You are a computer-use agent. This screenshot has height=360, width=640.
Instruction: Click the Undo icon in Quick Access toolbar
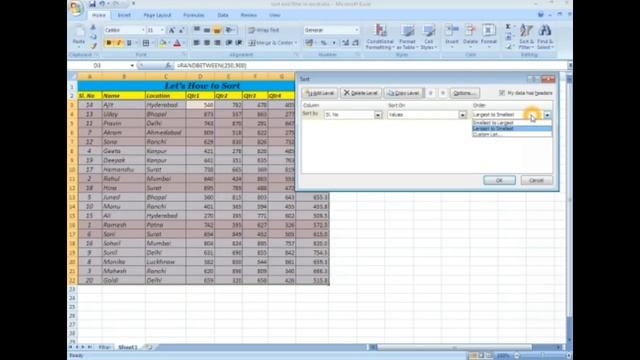click(102, 4)
